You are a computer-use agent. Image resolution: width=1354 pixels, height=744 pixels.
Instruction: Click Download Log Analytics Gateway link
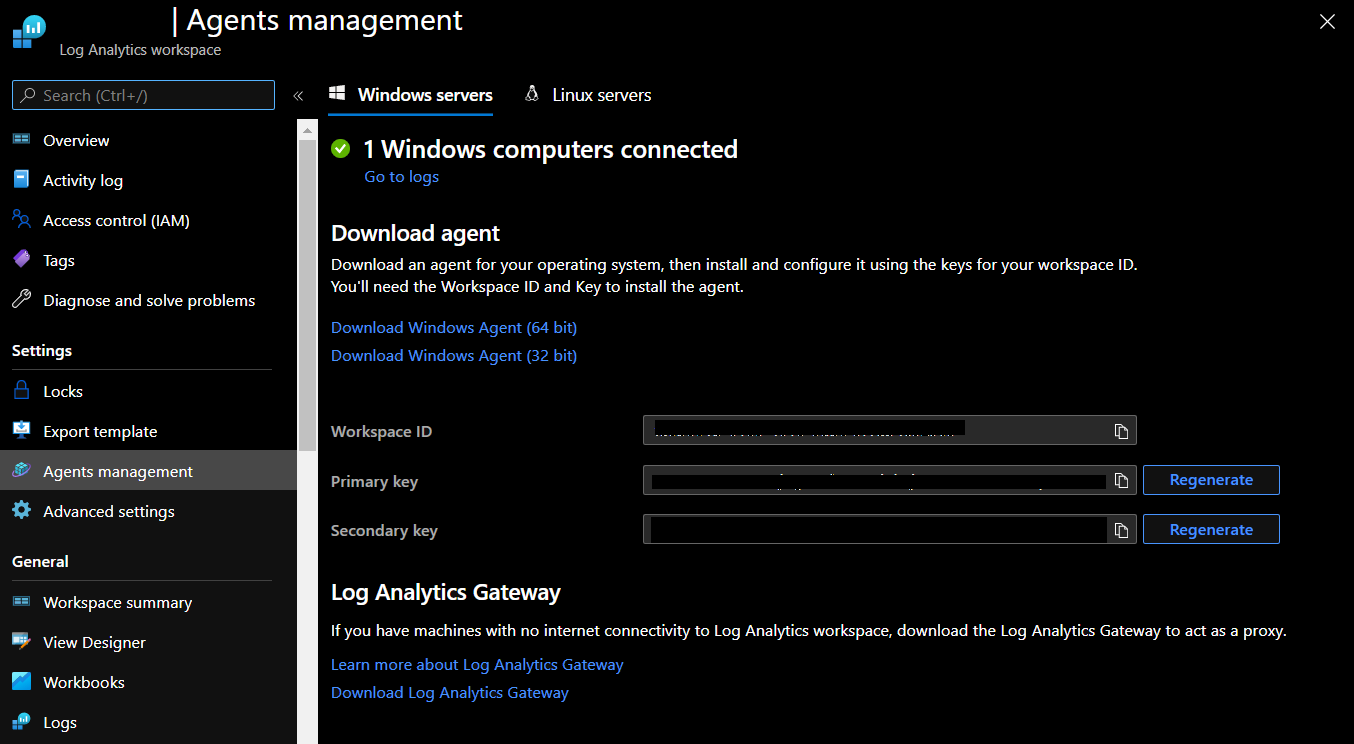450,692
